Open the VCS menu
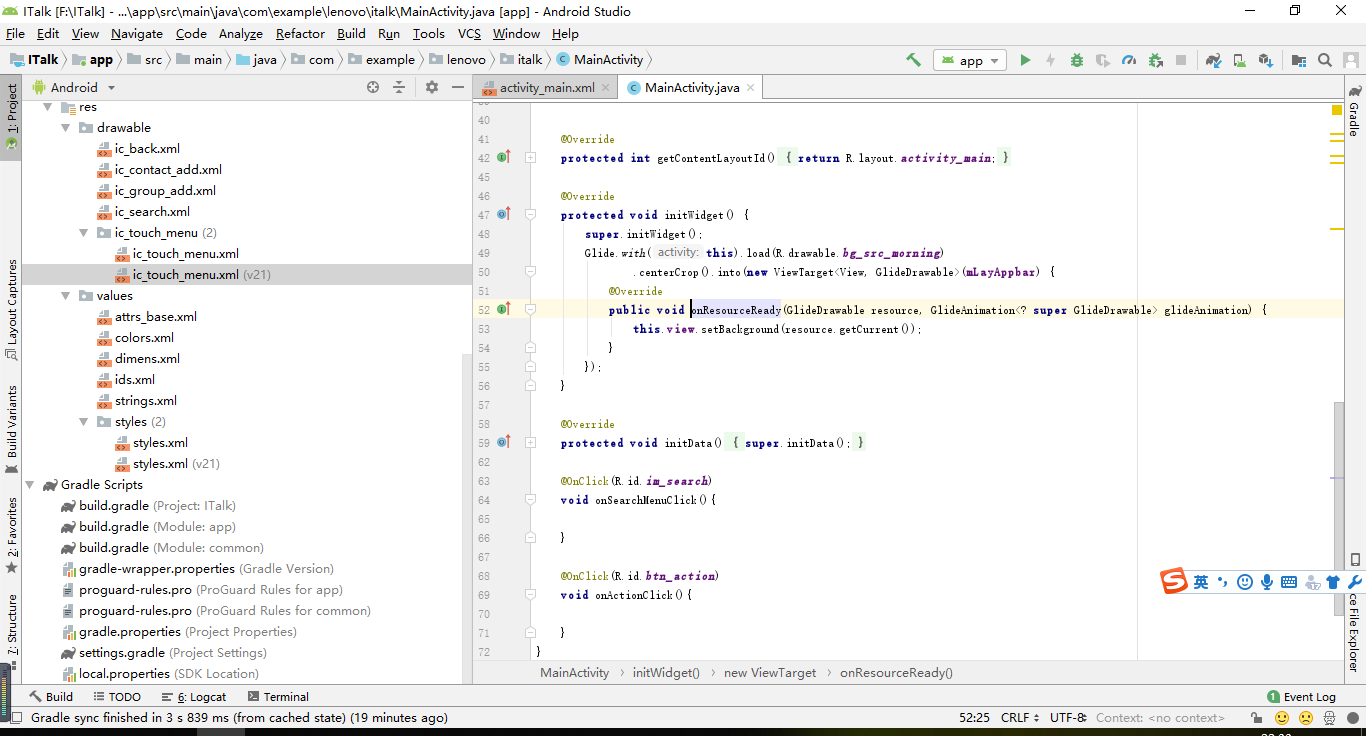Viewport: 1366px width, 736px height. coord(469,33)
